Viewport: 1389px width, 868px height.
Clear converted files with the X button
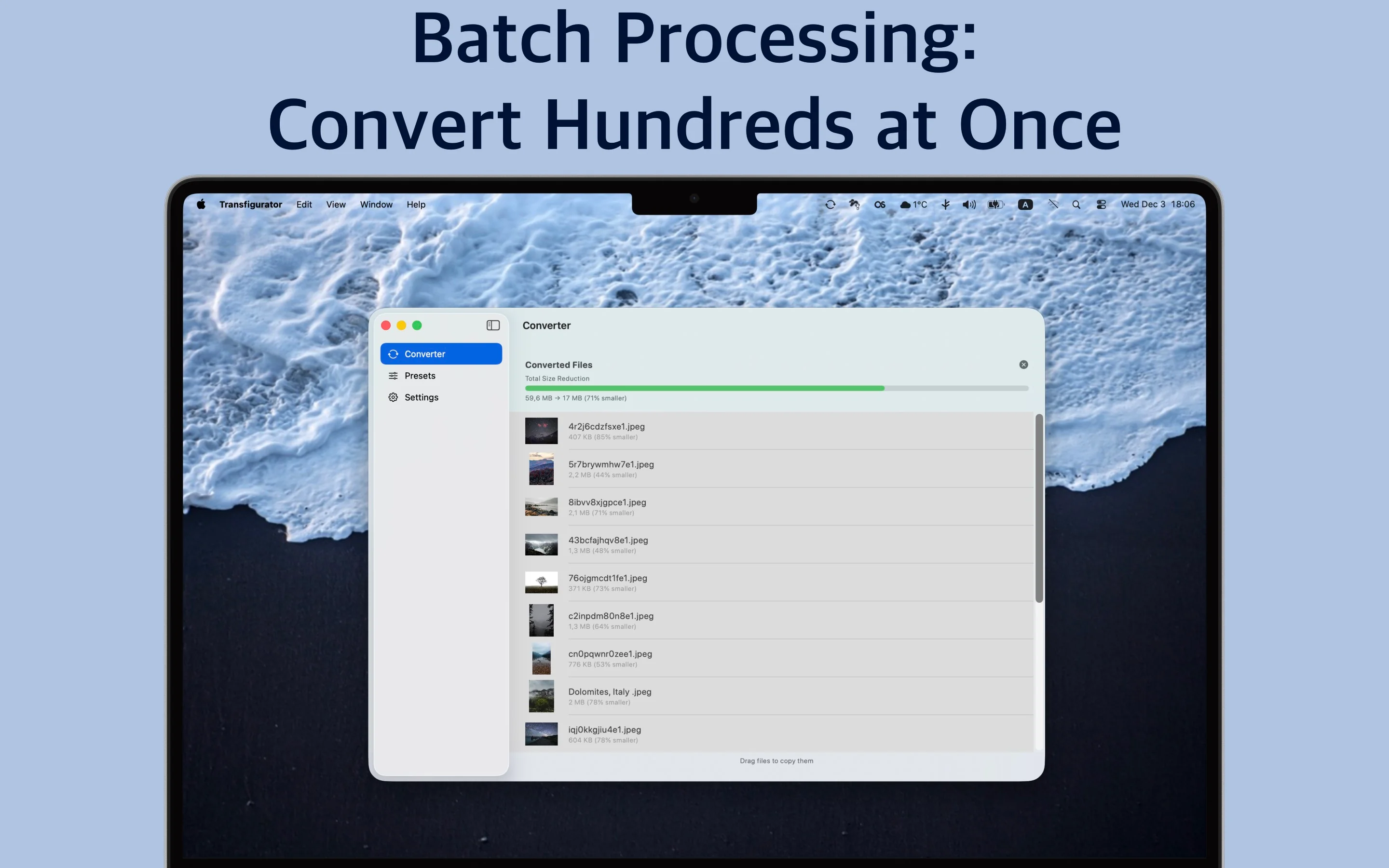[1024, 365]
